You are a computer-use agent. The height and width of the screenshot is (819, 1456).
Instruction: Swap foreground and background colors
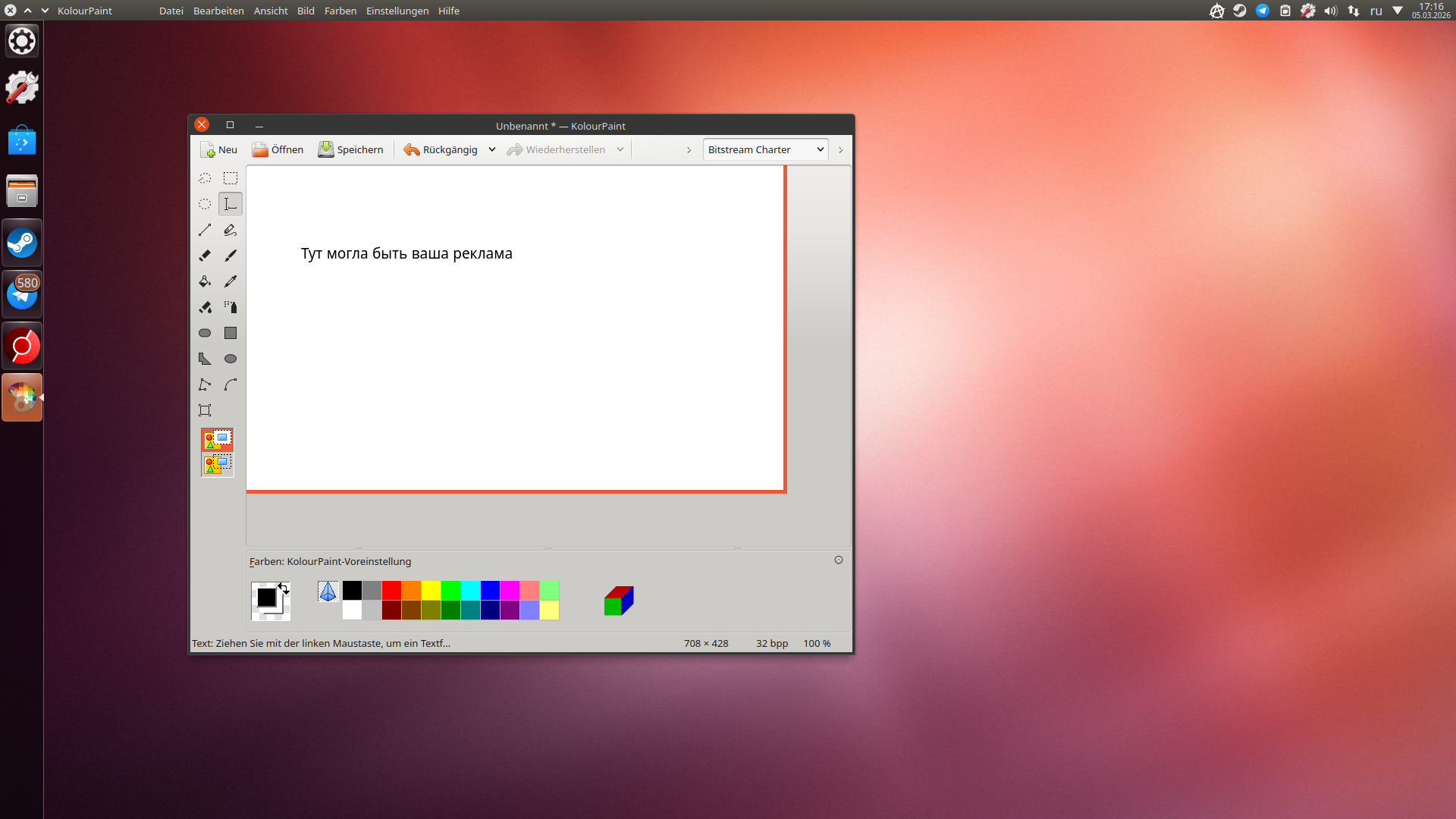[284, 588]
